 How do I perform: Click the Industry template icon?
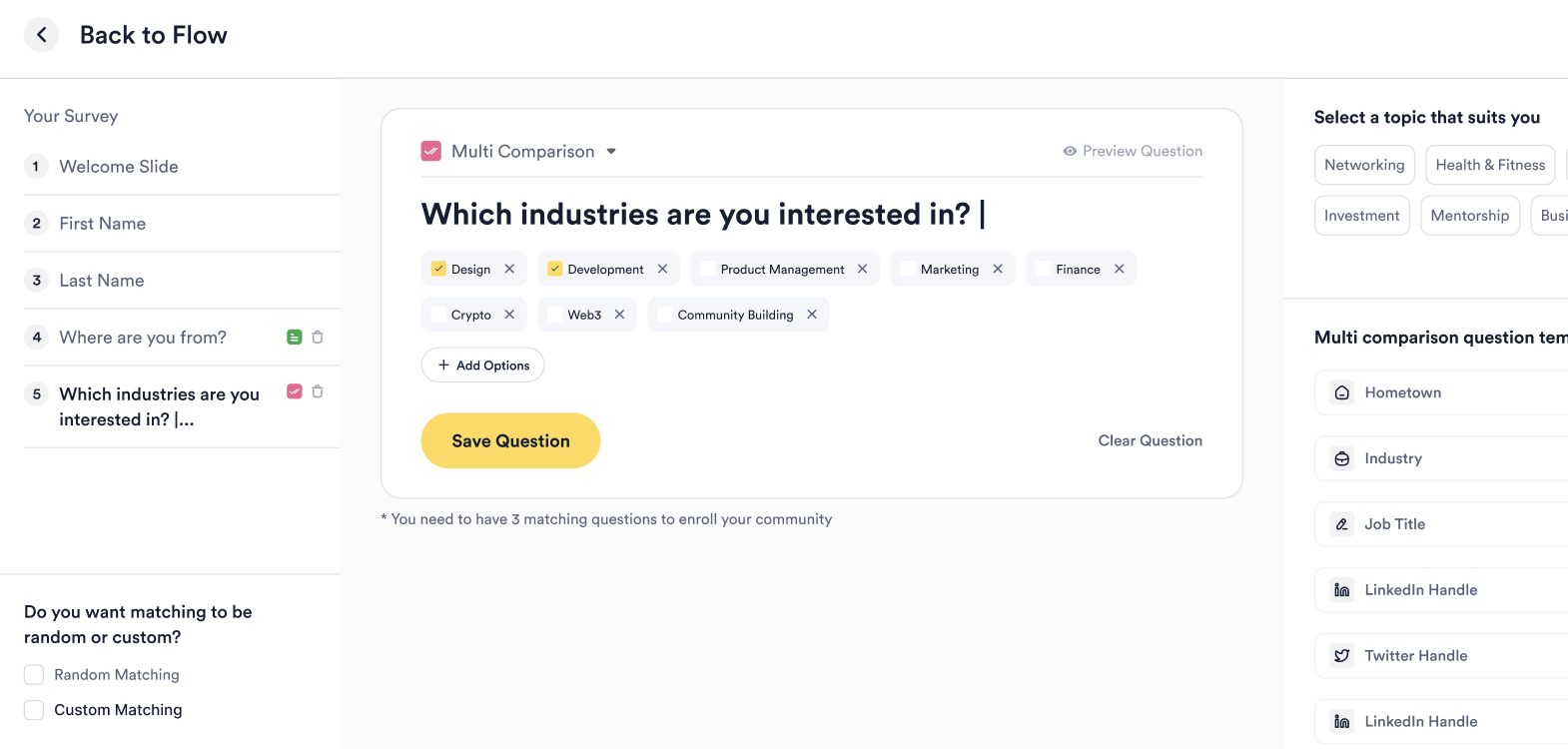pos(1342,458)
